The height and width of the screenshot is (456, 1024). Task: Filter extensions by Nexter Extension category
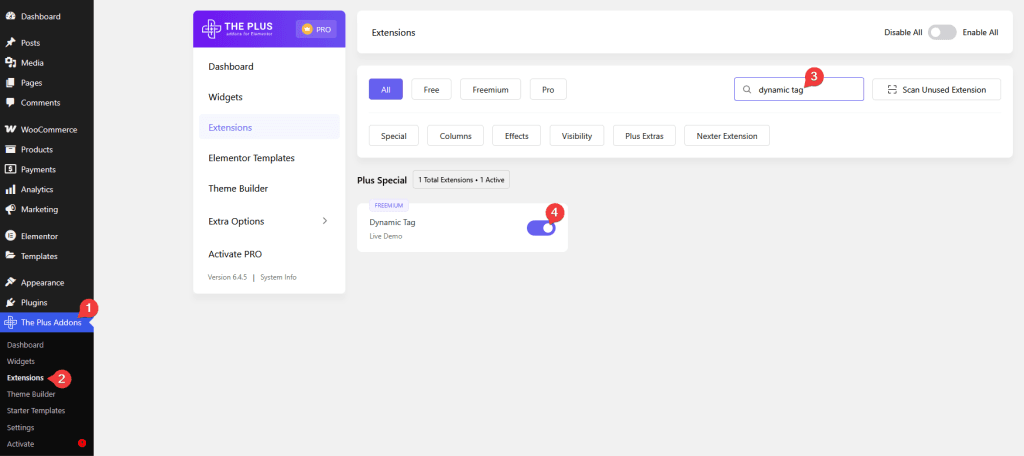click(727, 136)
